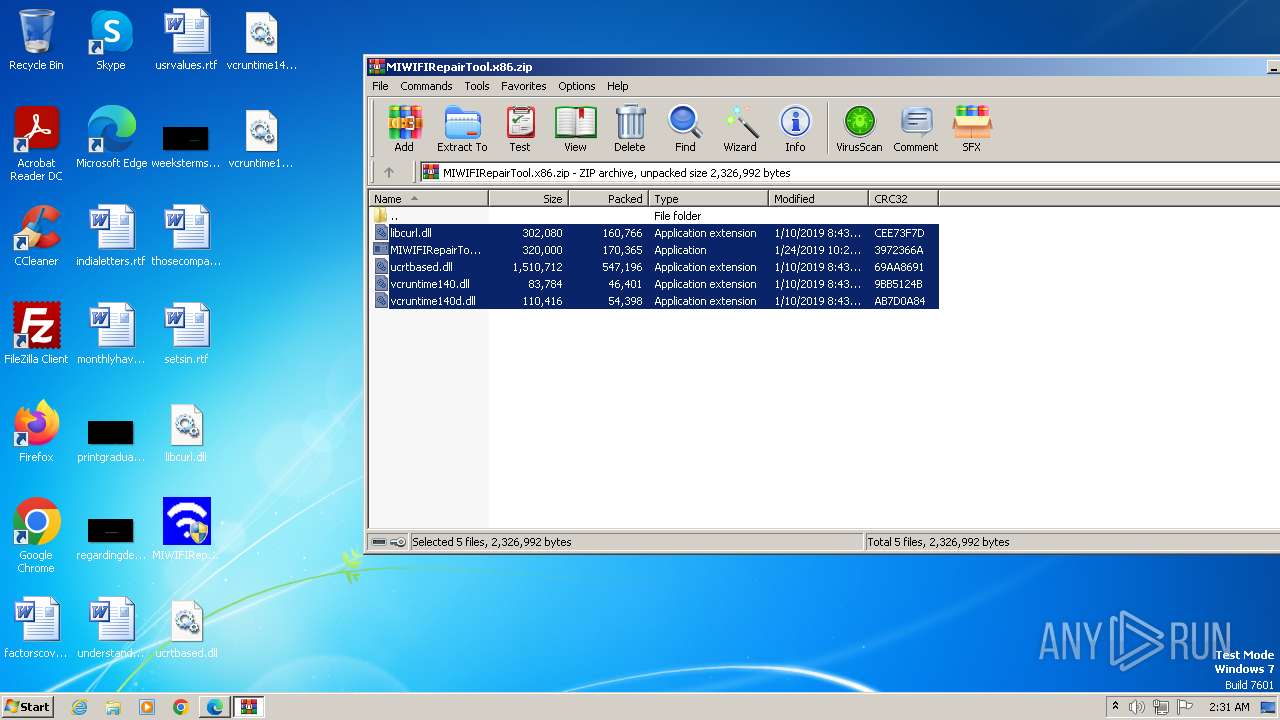Sort files by Size column header

[528, 199]
